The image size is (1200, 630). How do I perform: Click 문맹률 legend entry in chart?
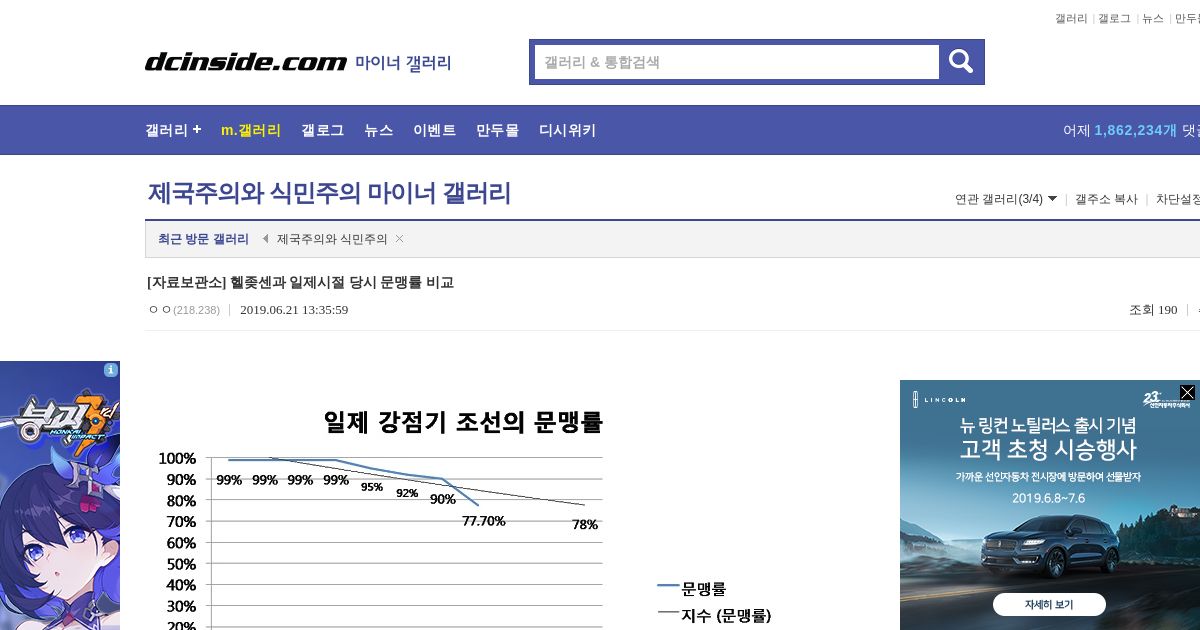pyautogui.click(x=692, y=588)
